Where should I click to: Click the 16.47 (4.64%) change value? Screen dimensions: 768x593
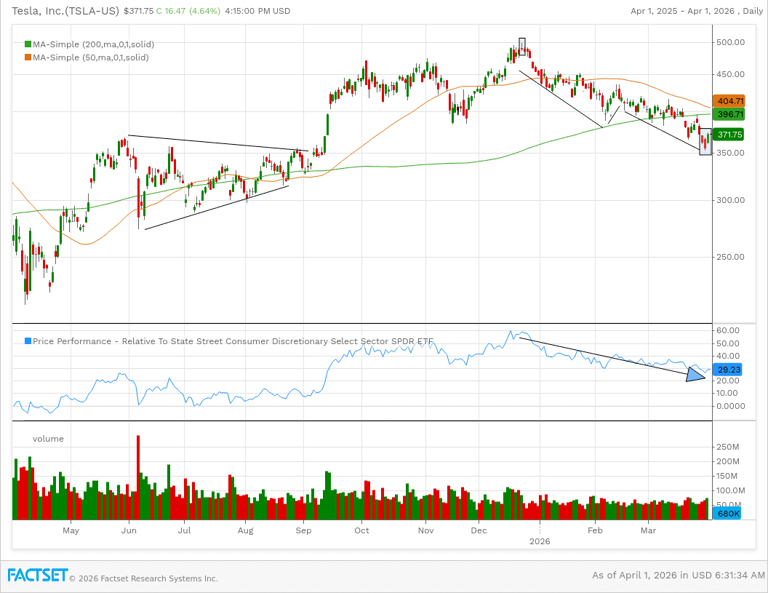(x=192, y=11)
